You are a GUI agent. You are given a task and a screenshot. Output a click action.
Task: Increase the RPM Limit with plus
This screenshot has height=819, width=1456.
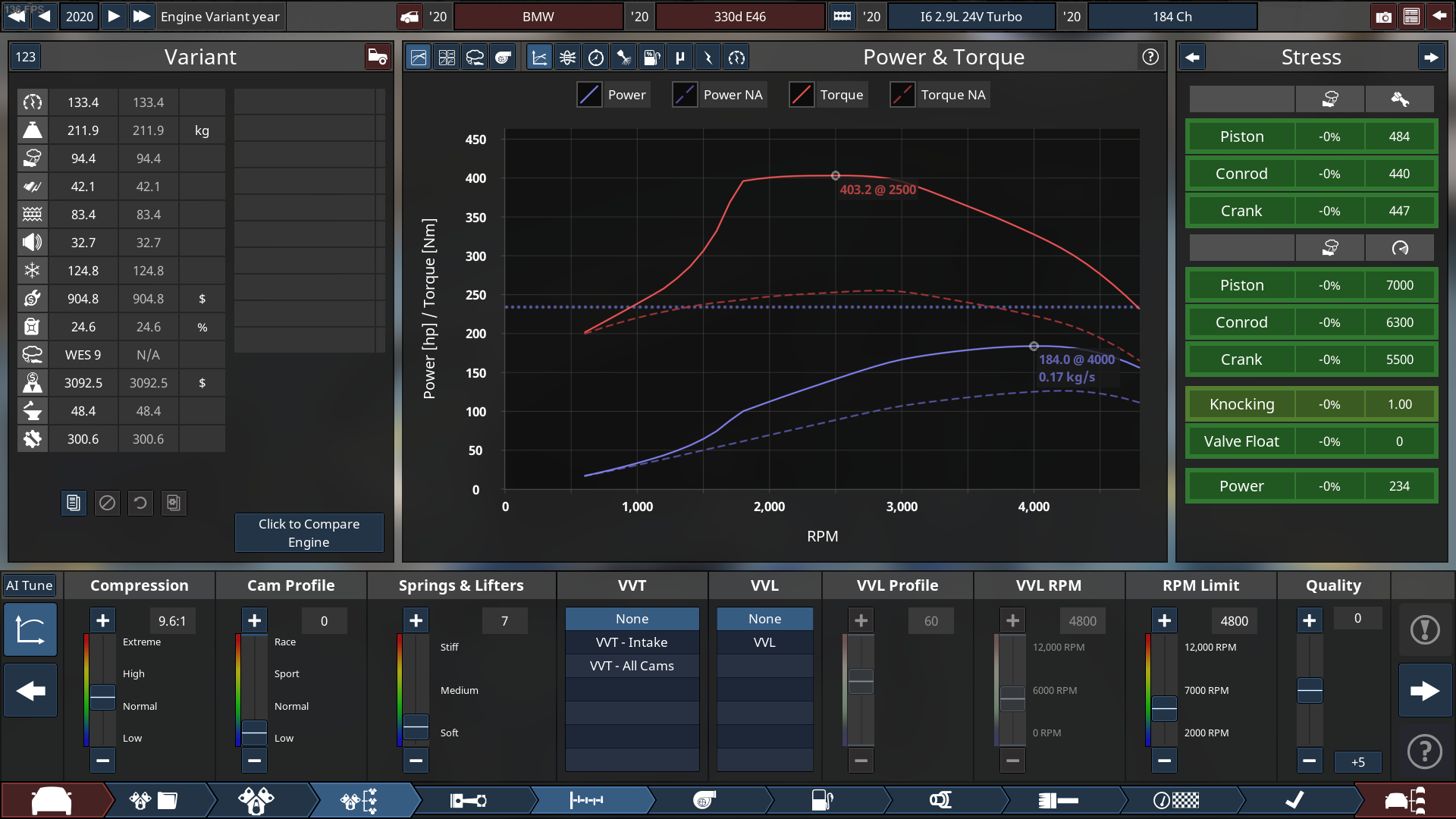(1164, 620)
